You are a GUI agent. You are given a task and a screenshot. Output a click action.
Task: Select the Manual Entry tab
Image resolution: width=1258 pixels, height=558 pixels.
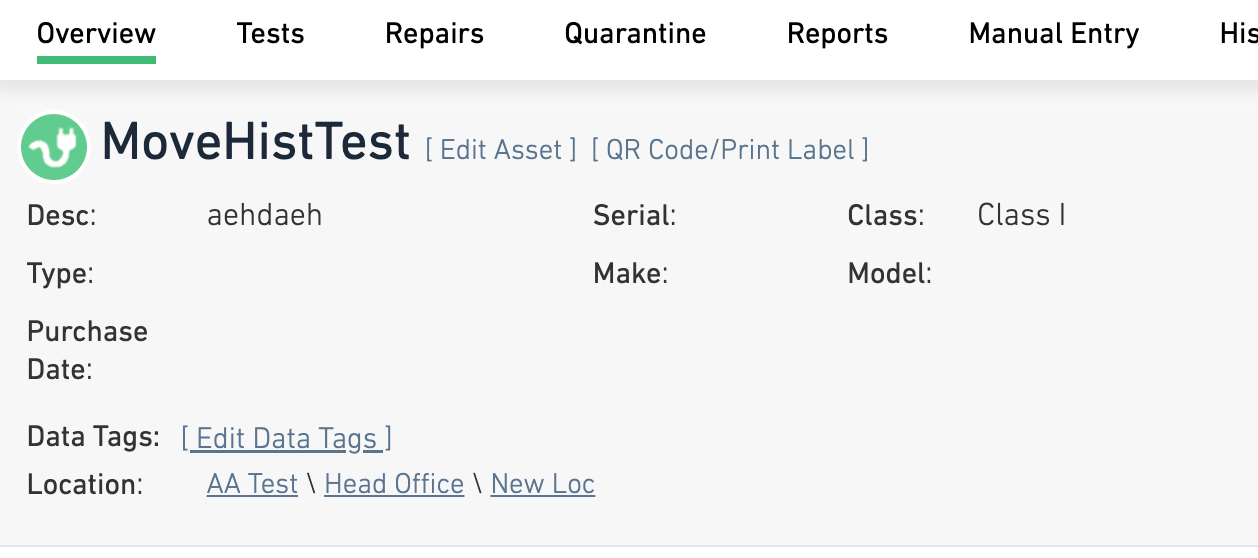(1054, 34)
